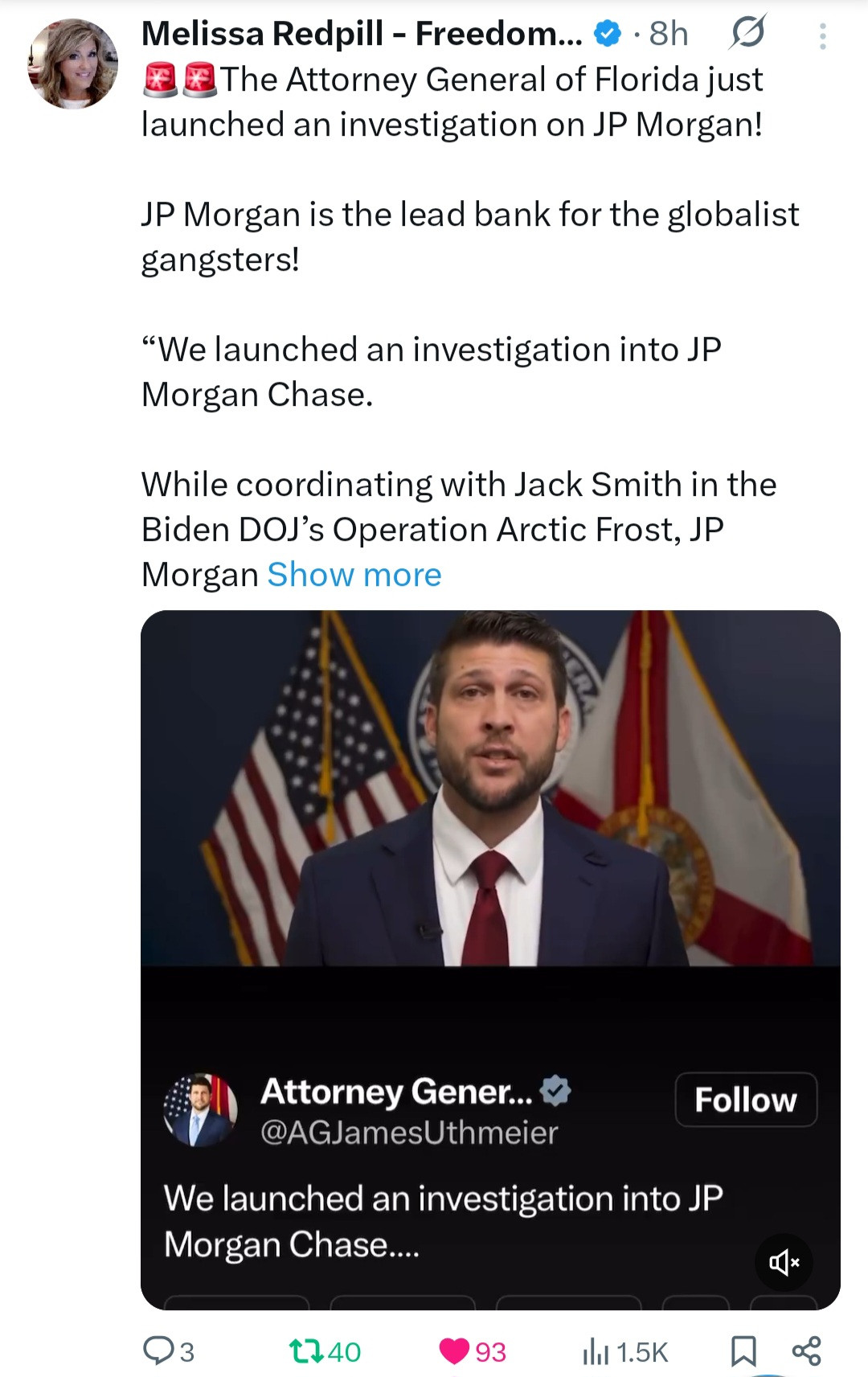
Task: Open the post's 8h timestamp
Action: coord(669,34)
